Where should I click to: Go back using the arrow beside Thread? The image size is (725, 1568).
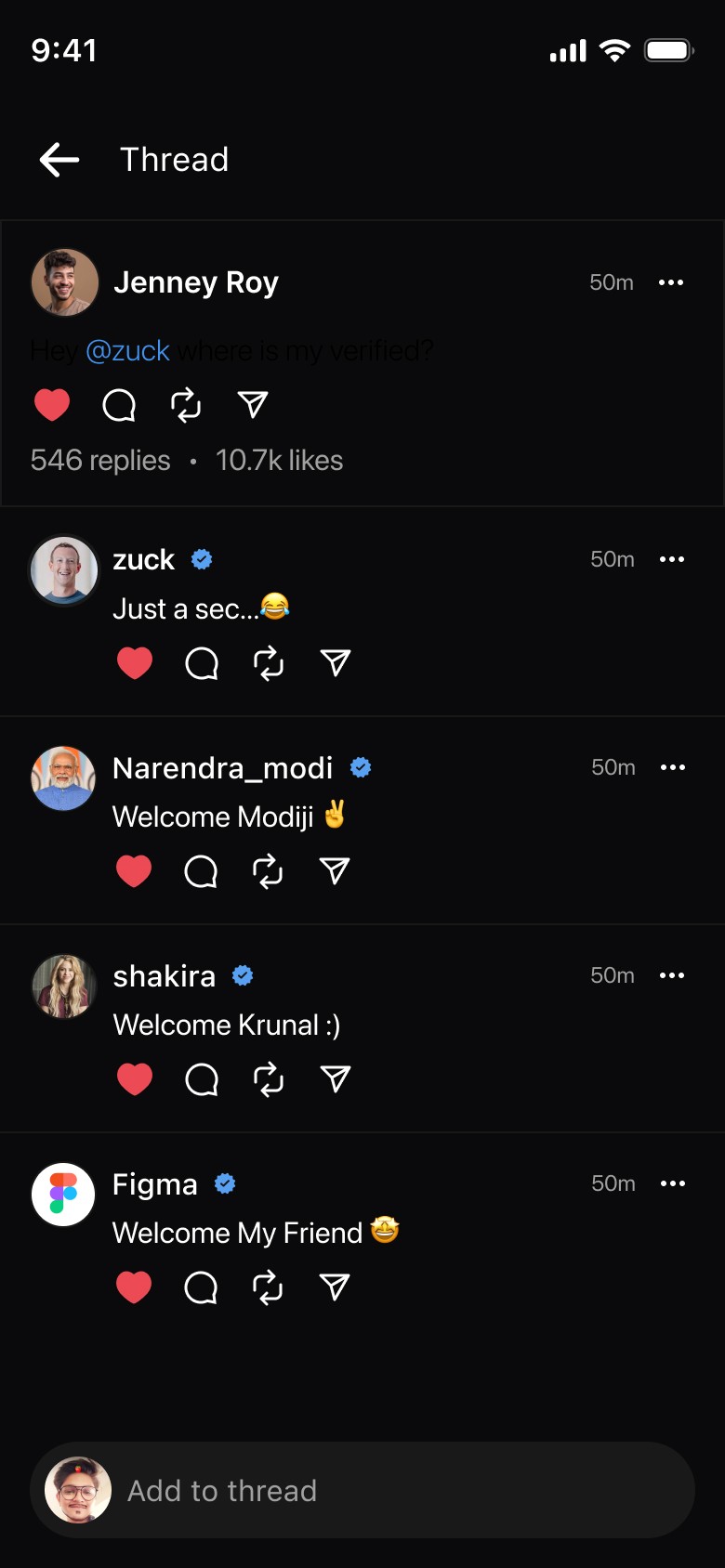(59, 160)
